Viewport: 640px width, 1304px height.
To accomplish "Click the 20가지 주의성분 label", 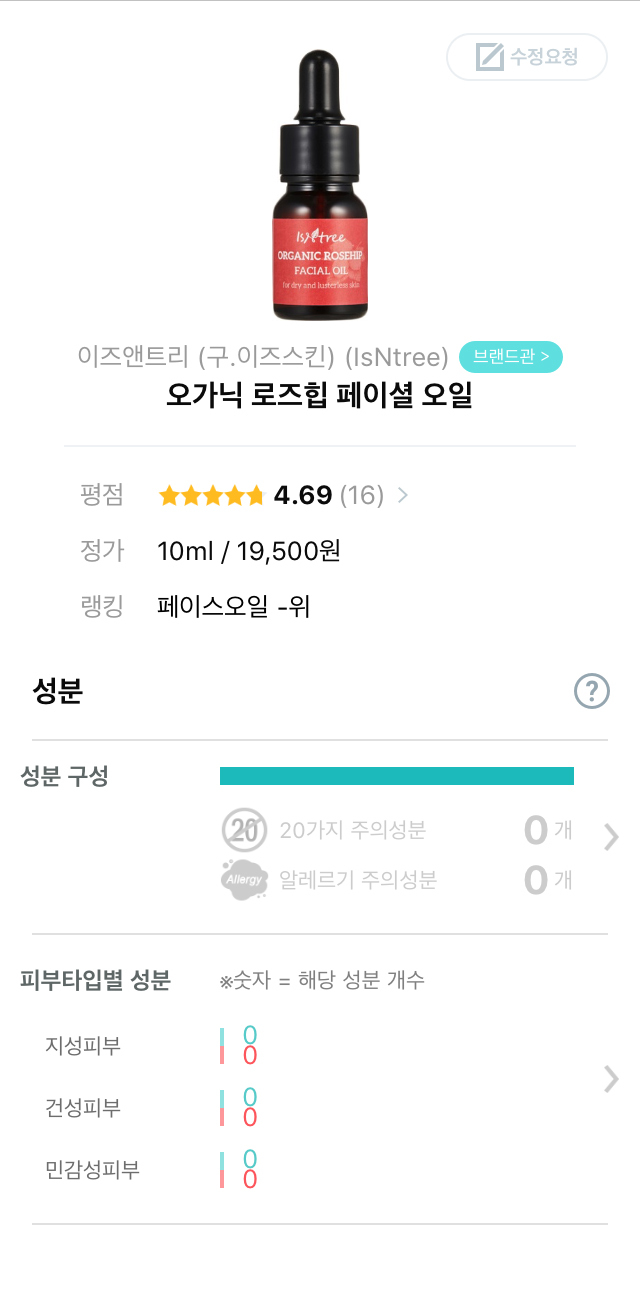I will tap(353, 830).
